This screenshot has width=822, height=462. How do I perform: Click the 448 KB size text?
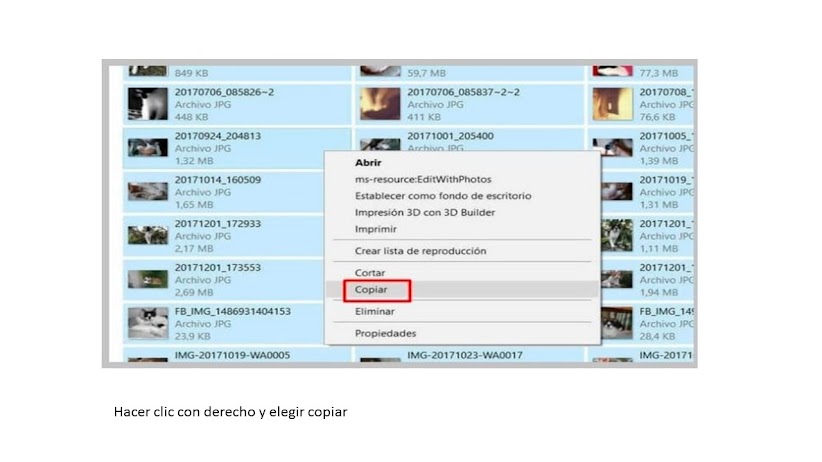point(191,117)
